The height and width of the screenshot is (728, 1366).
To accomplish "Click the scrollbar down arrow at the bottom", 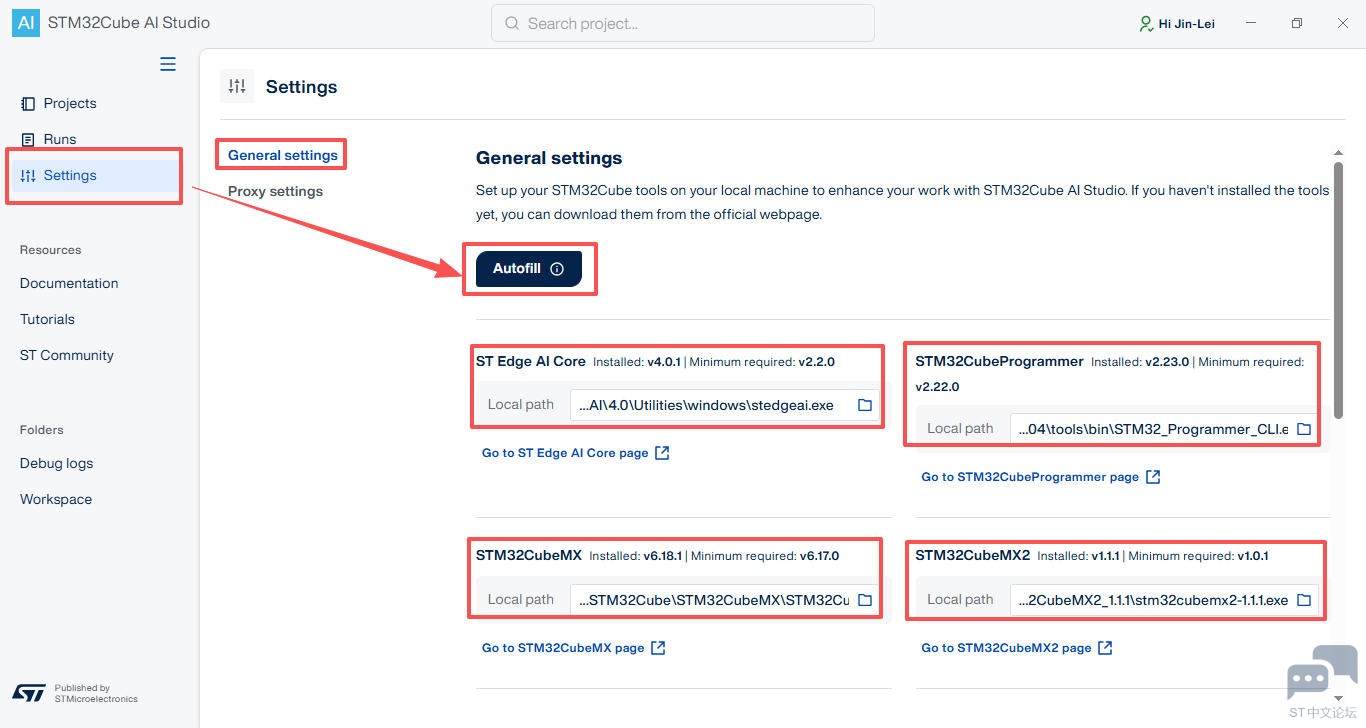I will pyautogui.click(x=1338, y=698).
